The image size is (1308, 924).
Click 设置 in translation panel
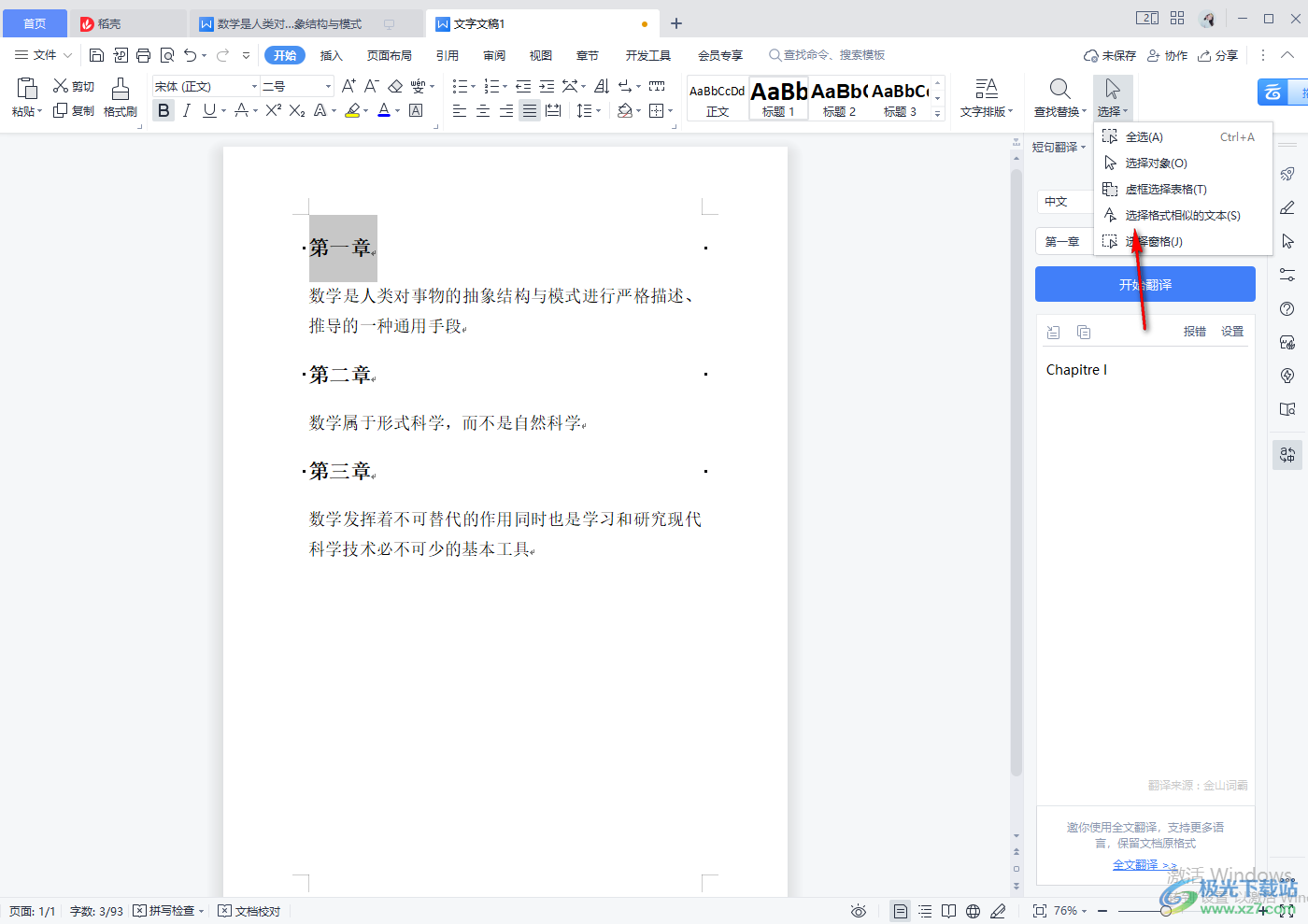(1232, 332)
